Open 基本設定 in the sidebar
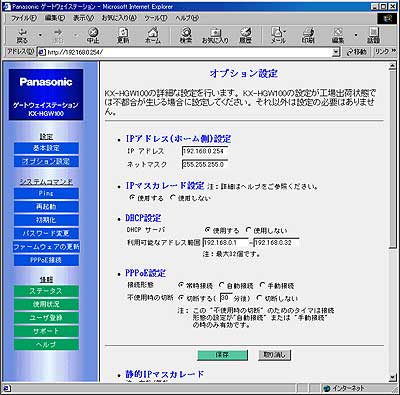The image size is (400, 395). pos(46,148)
